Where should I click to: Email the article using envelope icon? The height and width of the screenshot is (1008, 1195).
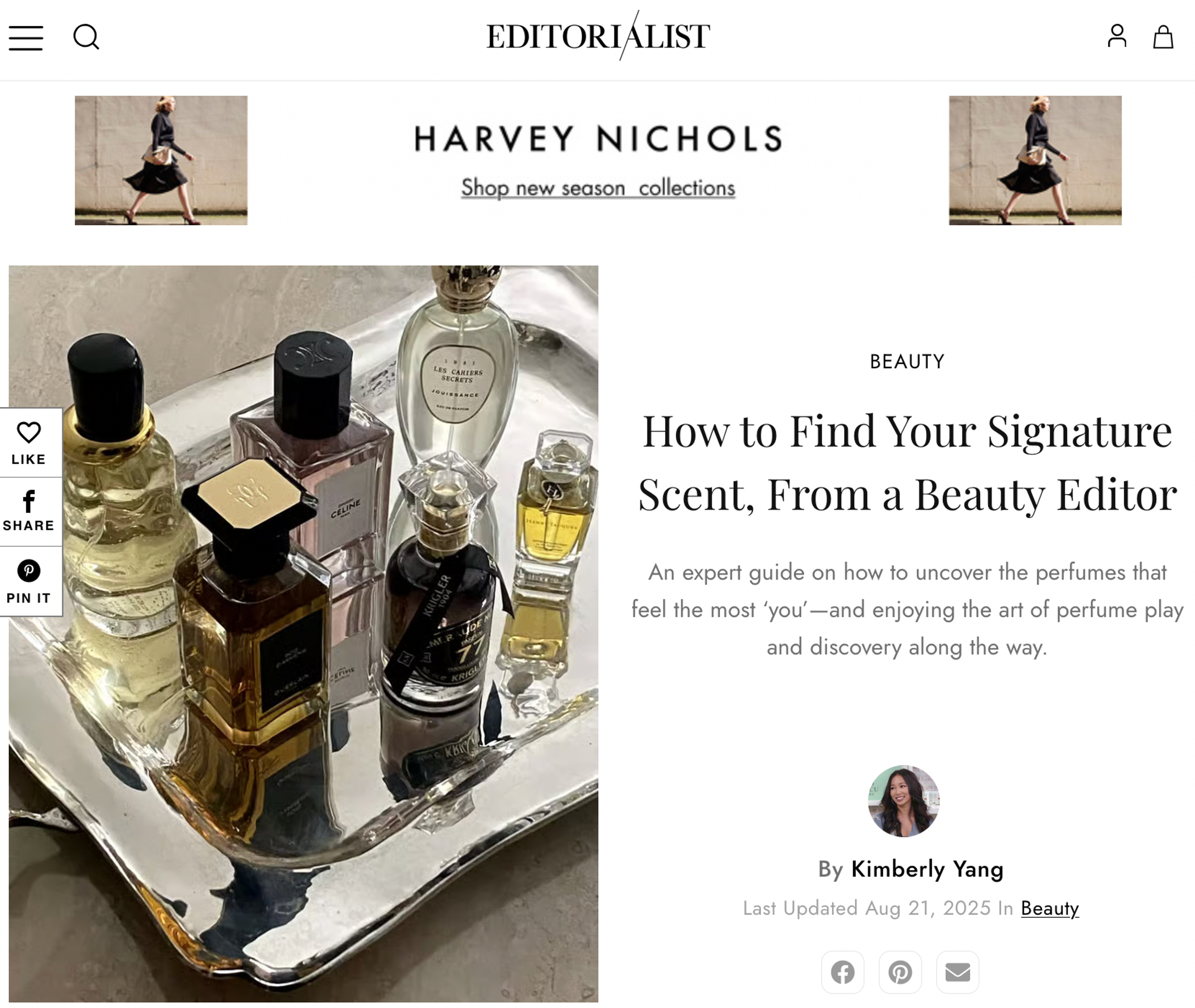coord(957,972)
